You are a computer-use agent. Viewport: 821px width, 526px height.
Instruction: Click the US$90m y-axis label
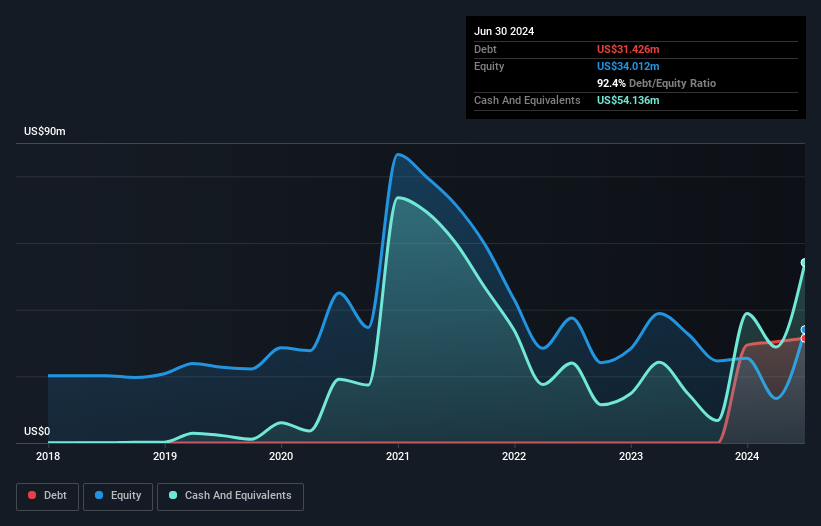click(45, 131)
